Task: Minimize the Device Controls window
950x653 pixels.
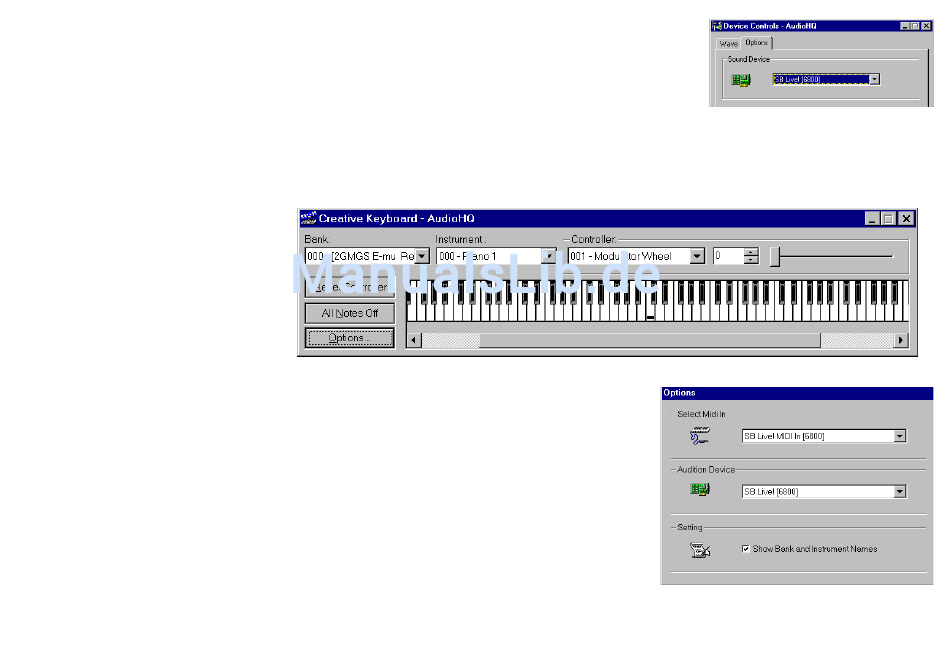Action: [905, 26]
